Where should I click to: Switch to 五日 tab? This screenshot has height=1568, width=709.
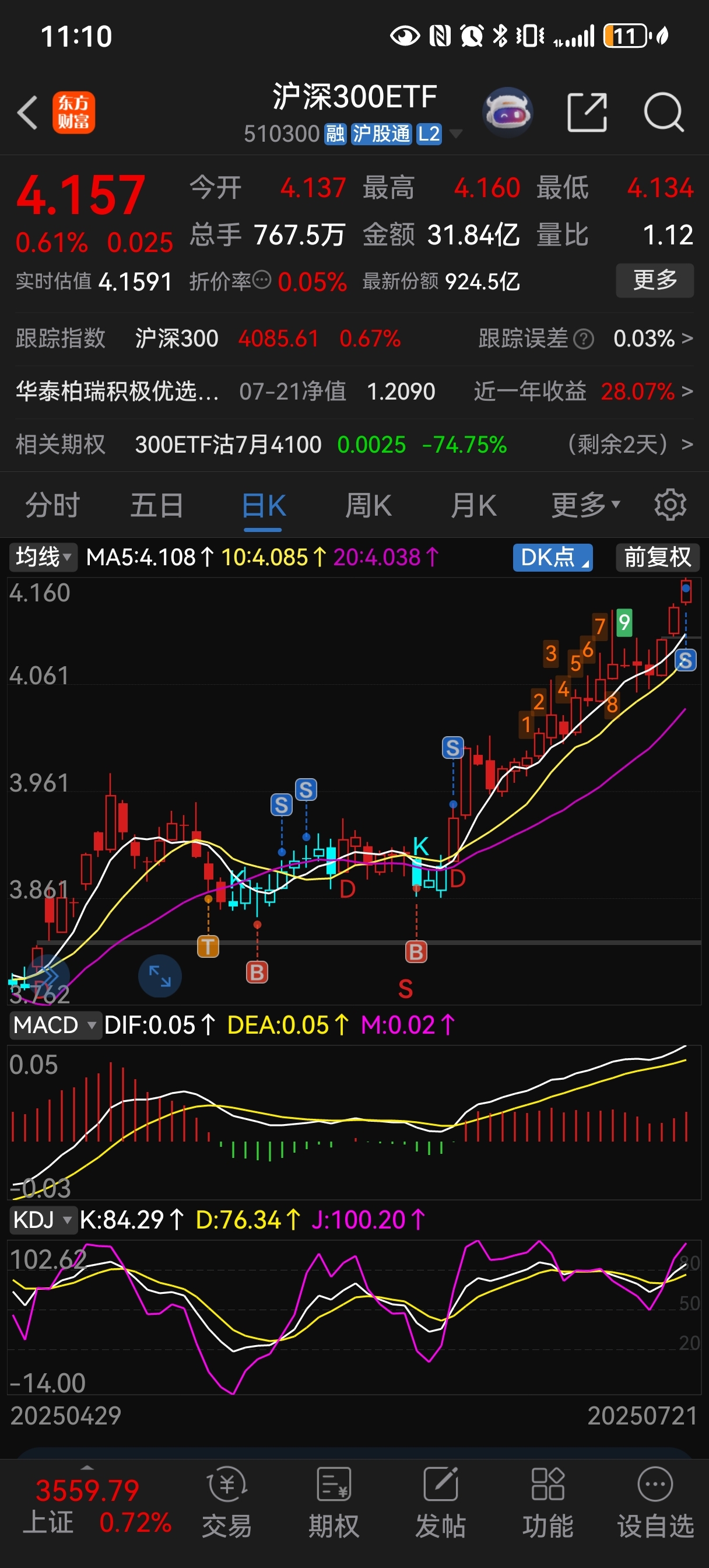click(x=157, y=505)
